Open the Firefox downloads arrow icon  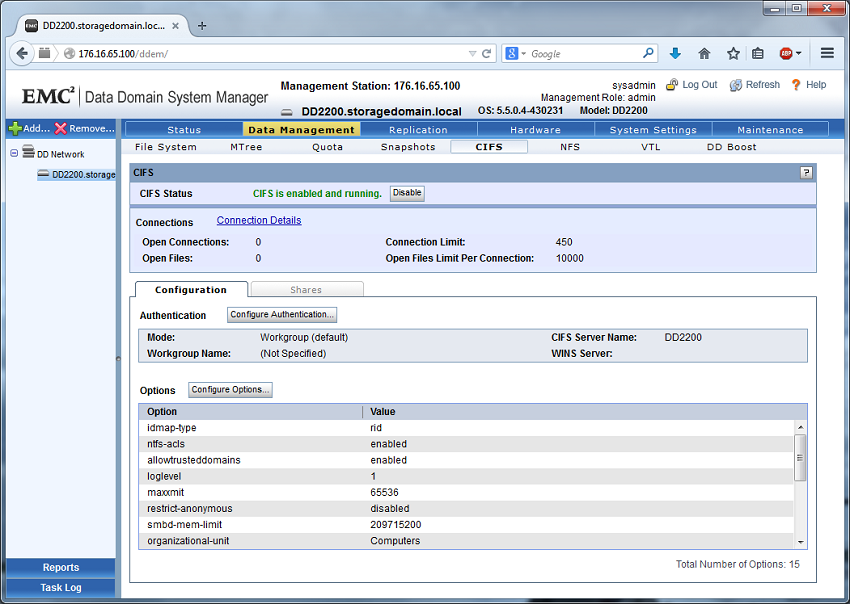[x=675, y=53]
